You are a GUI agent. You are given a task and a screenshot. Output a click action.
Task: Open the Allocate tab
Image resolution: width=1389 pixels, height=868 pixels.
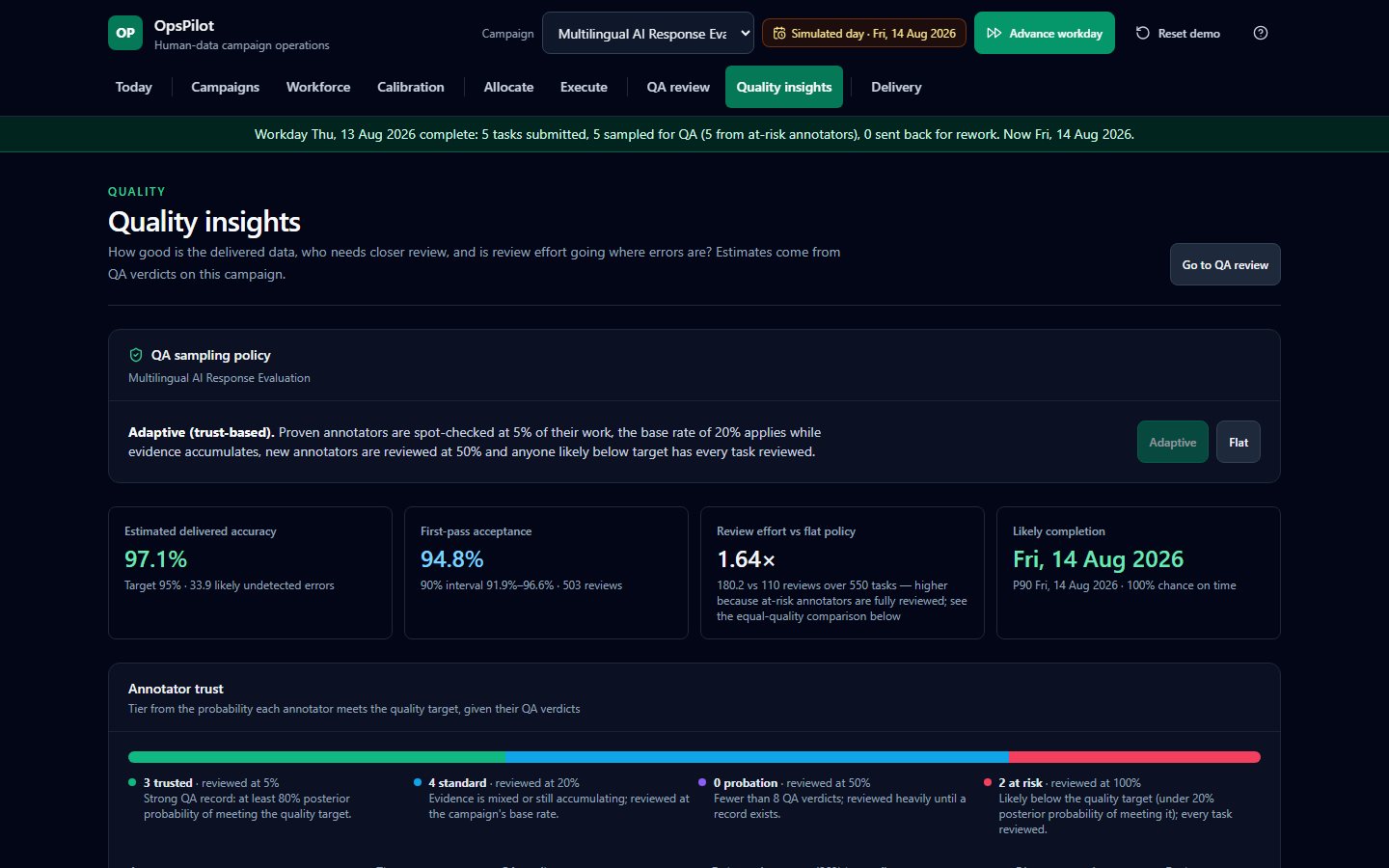click(508, 87)
